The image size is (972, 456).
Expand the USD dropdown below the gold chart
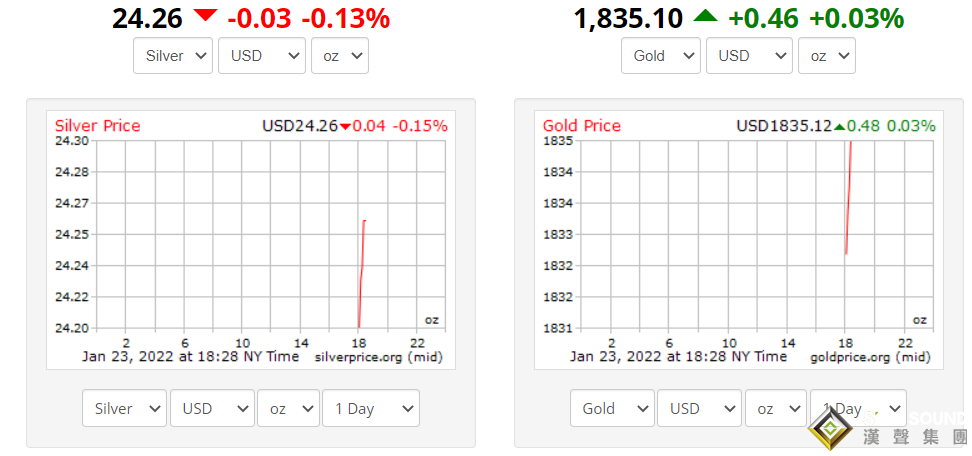pos(701,408)
